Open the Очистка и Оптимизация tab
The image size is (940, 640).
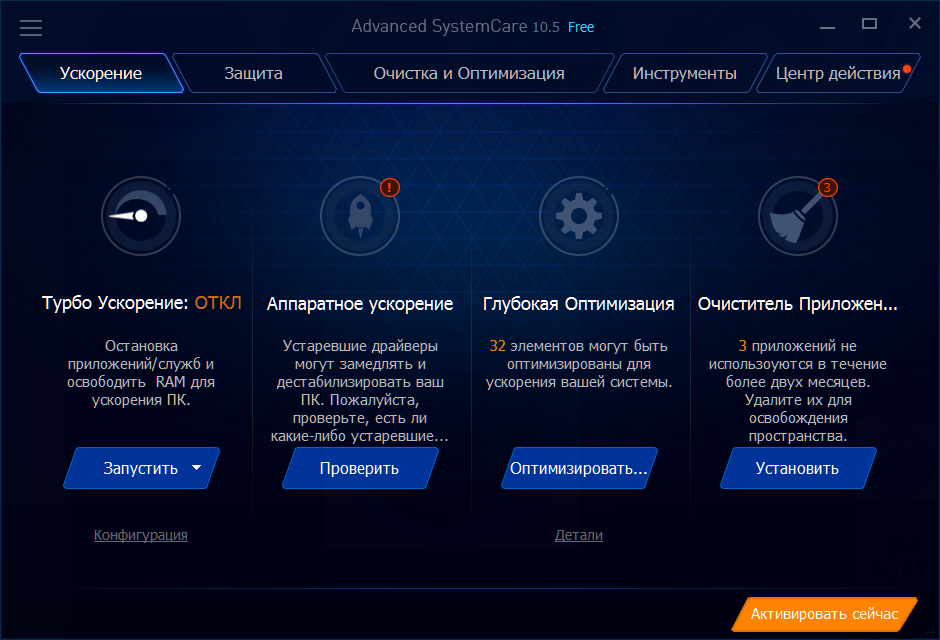point(469,74)
